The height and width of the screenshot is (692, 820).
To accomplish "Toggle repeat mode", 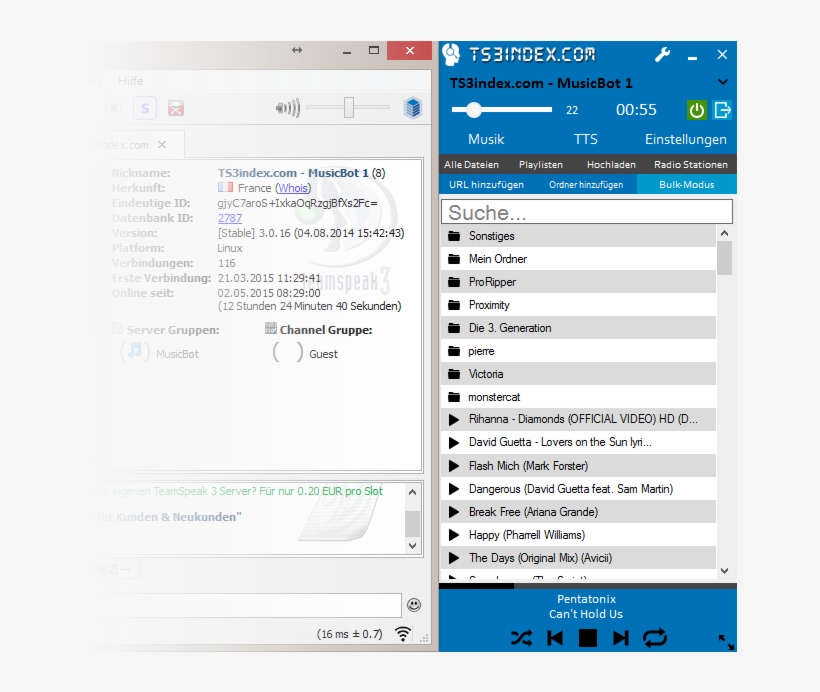I will (655, 638).
